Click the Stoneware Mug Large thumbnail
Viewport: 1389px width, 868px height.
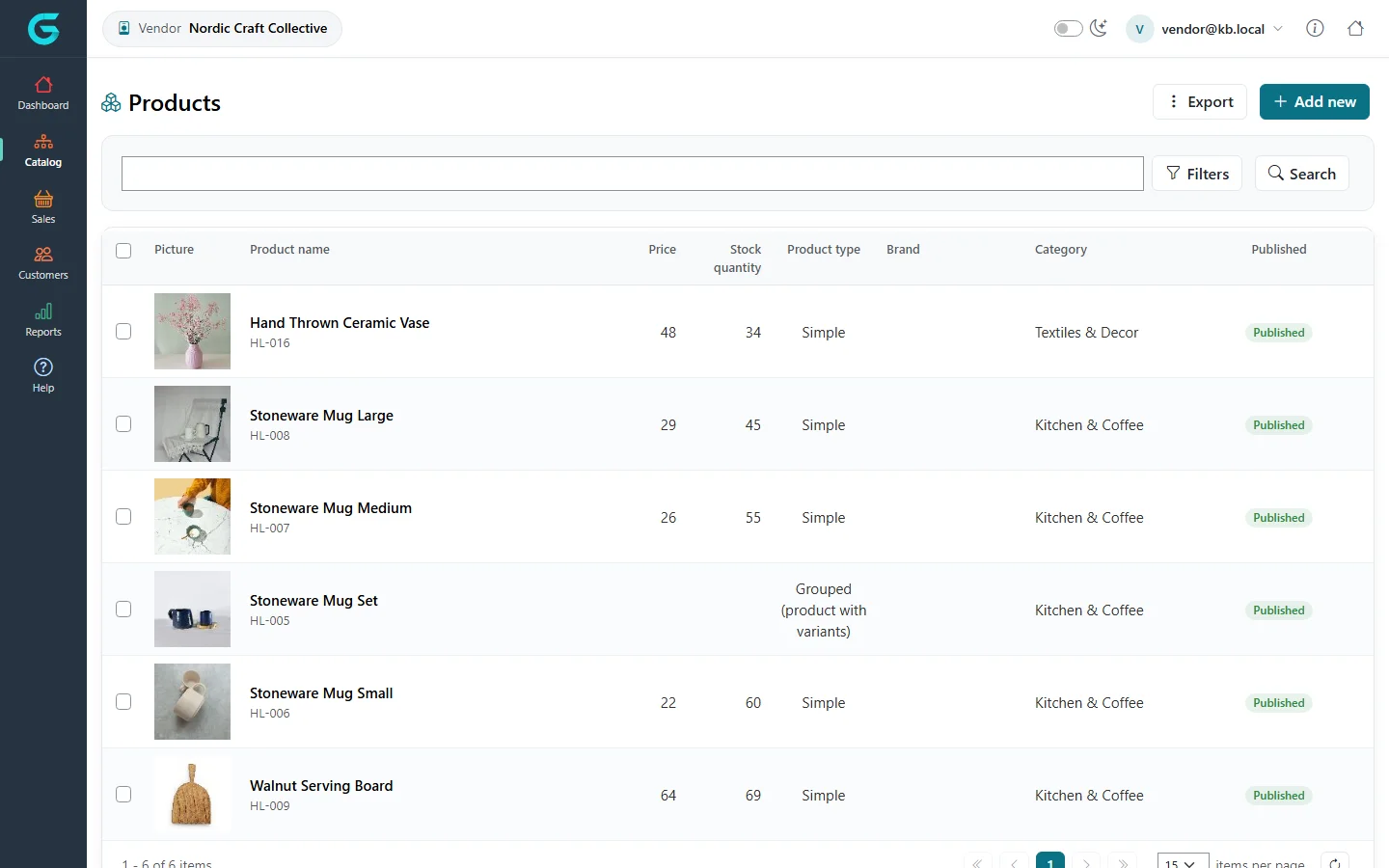pos(192,423)
